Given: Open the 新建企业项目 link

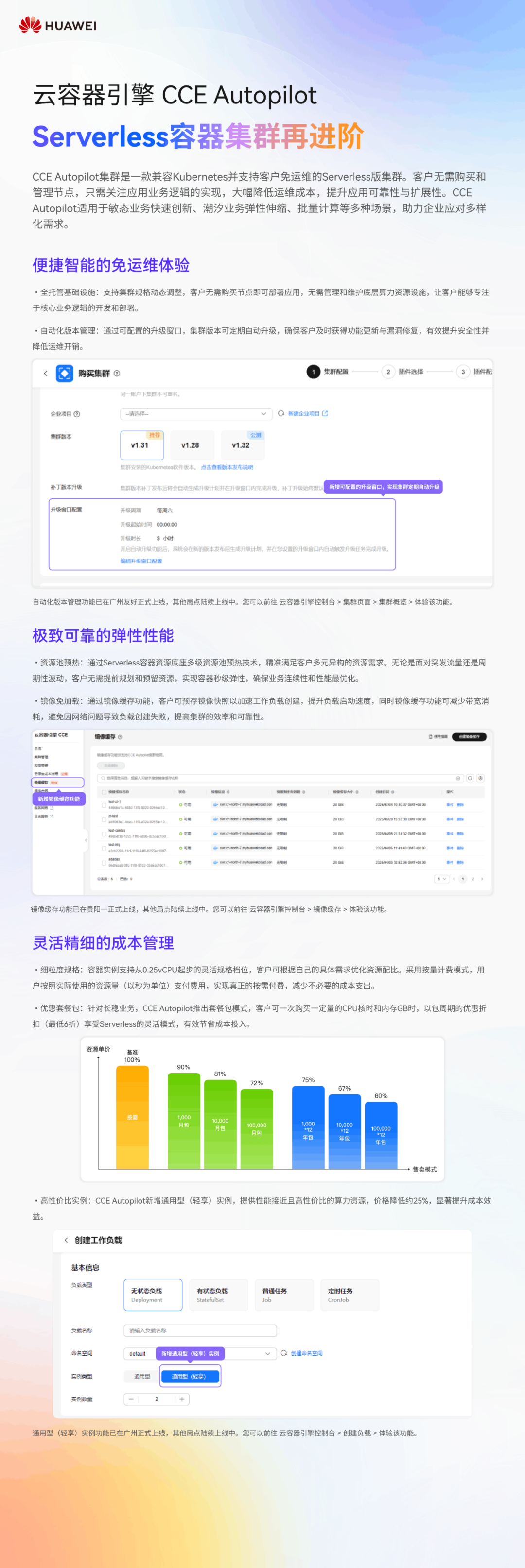Looking at the screenshot, I should [308, 413].
